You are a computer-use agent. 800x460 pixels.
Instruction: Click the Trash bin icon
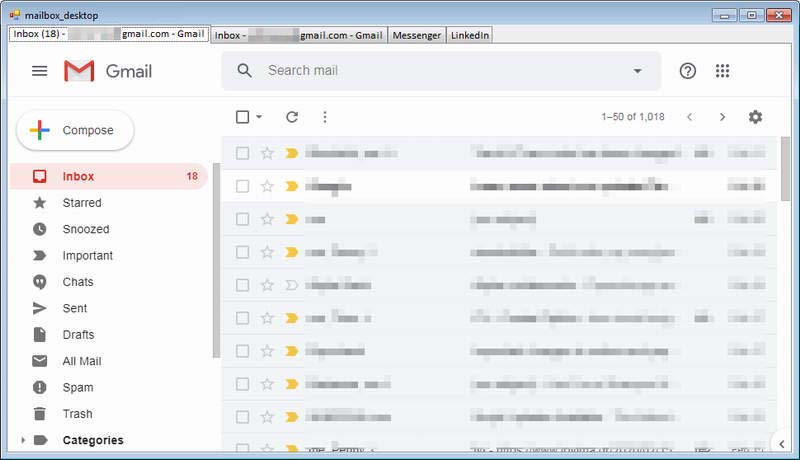point(39,414)
